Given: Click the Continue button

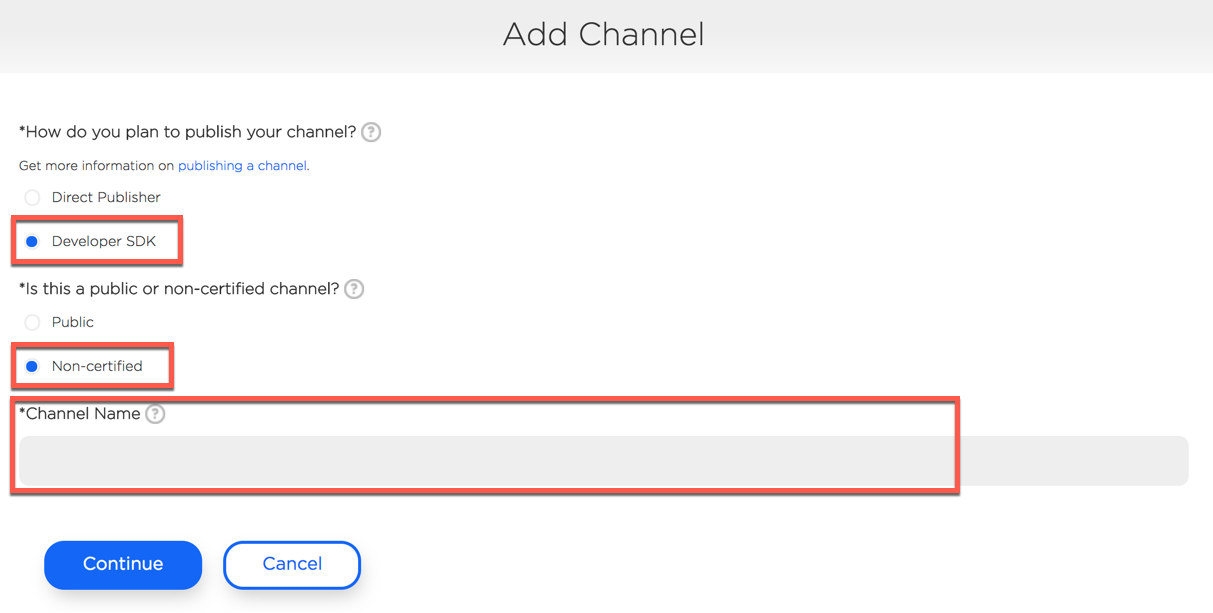Looking at the screenshot, I should (123, 564).
